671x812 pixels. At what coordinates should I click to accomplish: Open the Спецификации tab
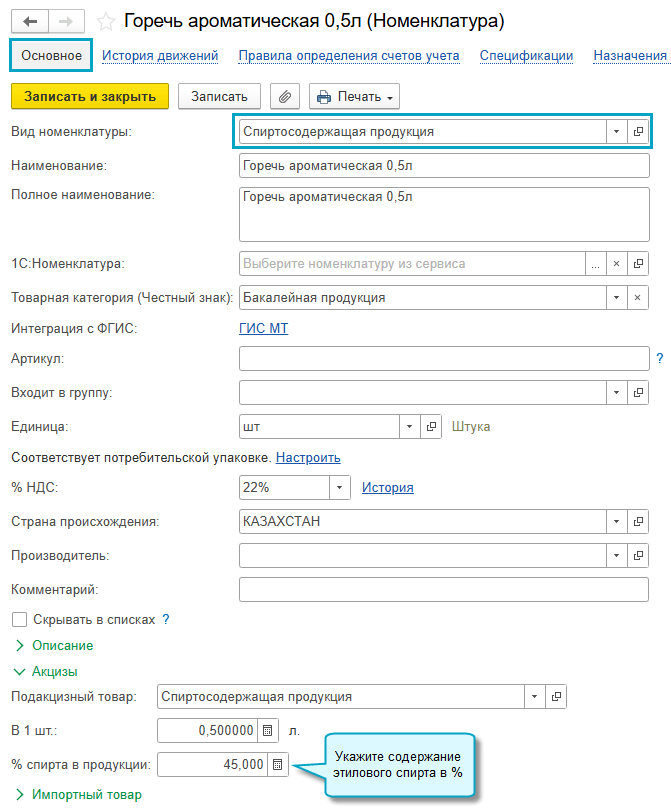(526, 55)
